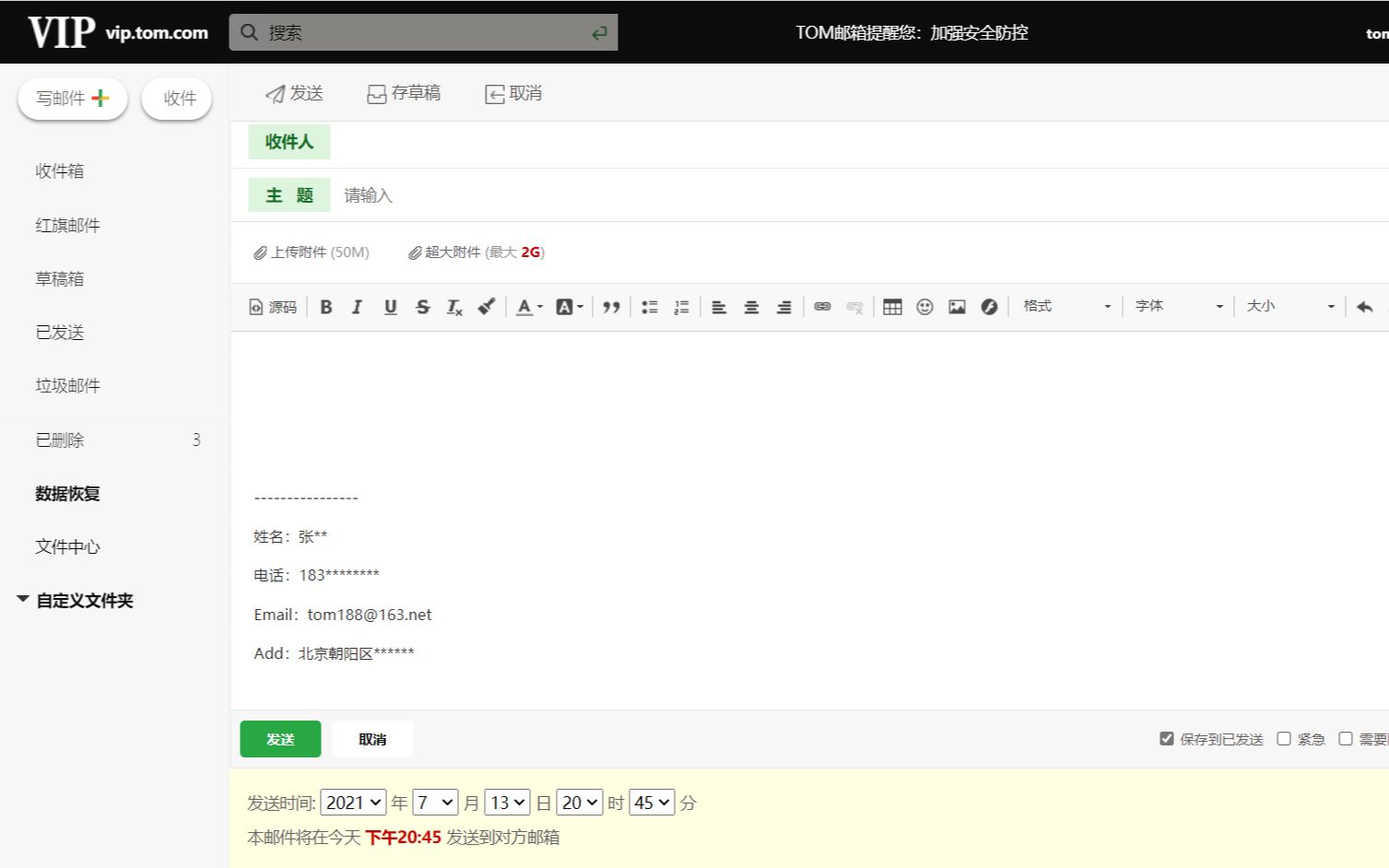Image resolution: width=1389 pixels, height=868 pixels.
Task: Remove hyperlink with unlink icon
Action: click(854, 307)
